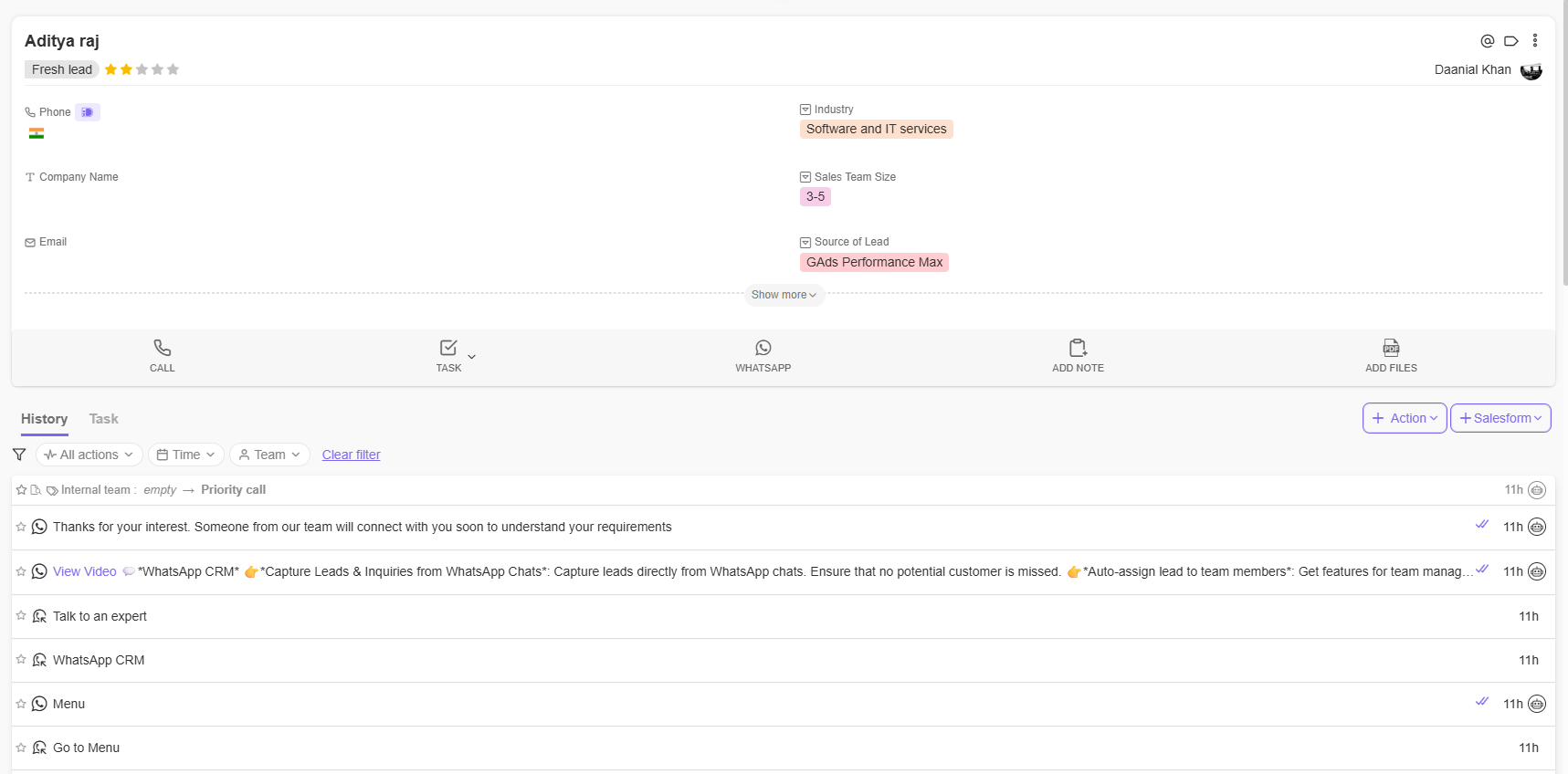Viewport: 1568px width, 774px height.
Task: Open Source of Lead GAds Performance Max dropdown
Action: 874,263
